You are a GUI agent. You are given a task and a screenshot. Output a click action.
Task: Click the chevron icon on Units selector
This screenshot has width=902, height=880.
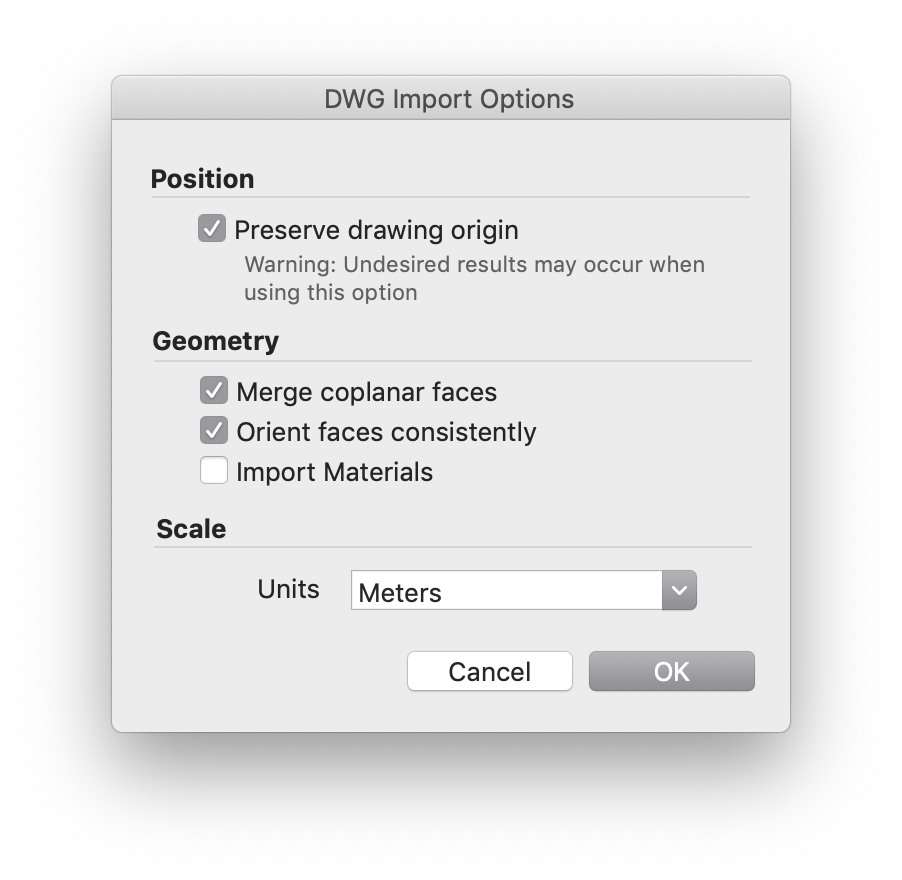(679, 591)
